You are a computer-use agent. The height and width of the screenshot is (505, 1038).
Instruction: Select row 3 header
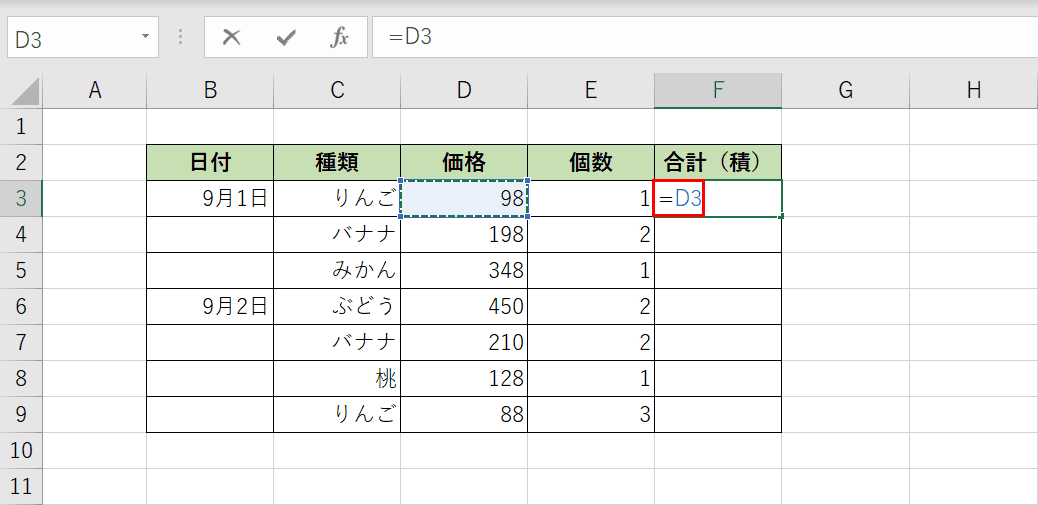click(21, 199)
